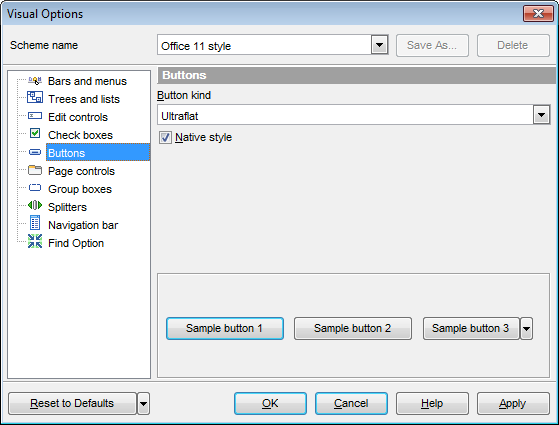
Task: Apply the visual changes
Action: pos(513,404)
